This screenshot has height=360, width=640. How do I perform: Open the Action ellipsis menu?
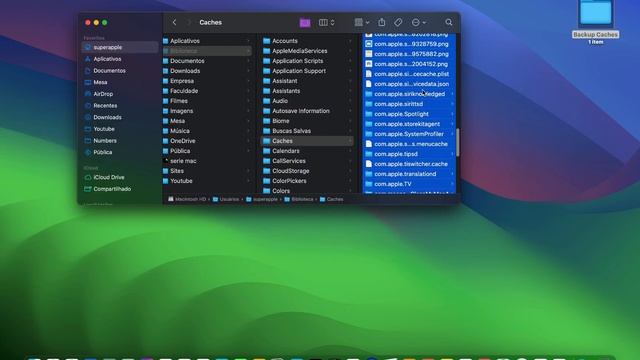tap(419, 22)
